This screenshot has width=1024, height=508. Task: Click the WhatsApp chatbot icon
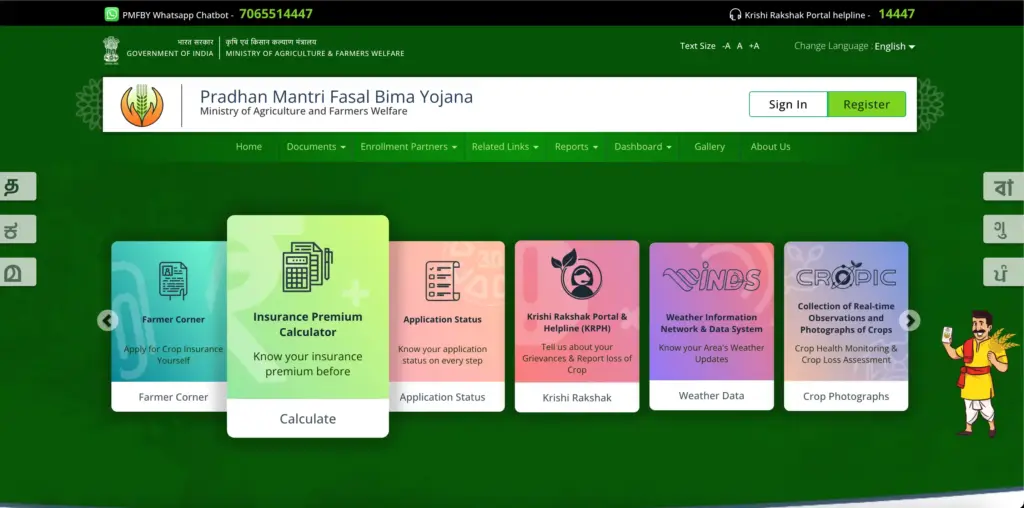tap(112, 14)
